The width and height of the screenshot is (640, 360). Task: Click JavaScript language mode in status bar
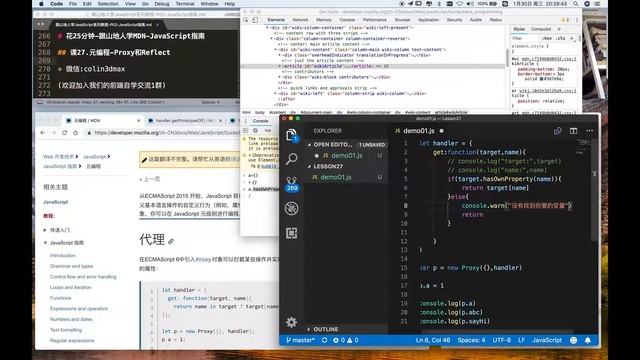tap(547, 340)
